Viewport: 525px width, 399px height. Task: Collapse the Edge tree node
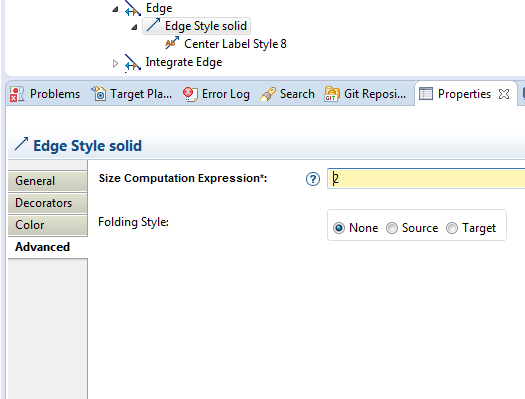116,9
